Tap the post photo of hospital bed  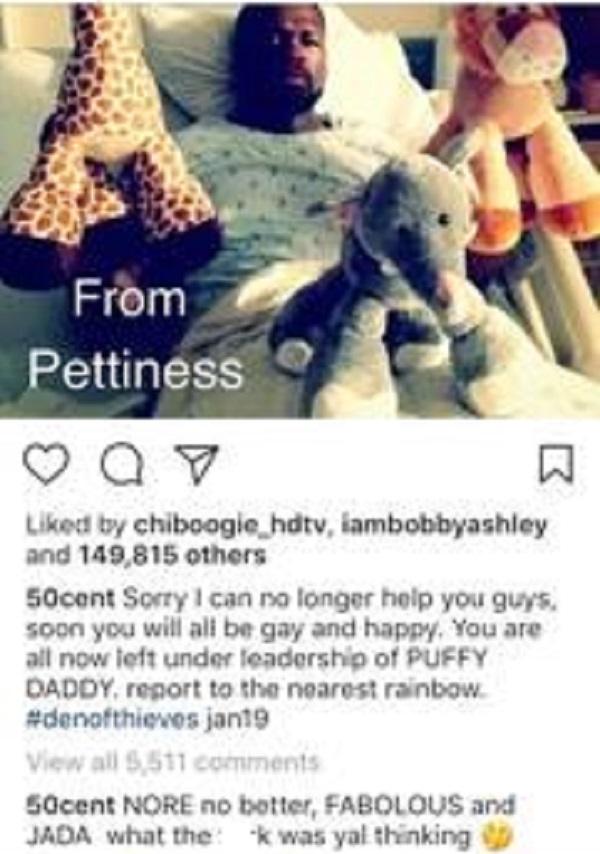click(x=300, y=209)
